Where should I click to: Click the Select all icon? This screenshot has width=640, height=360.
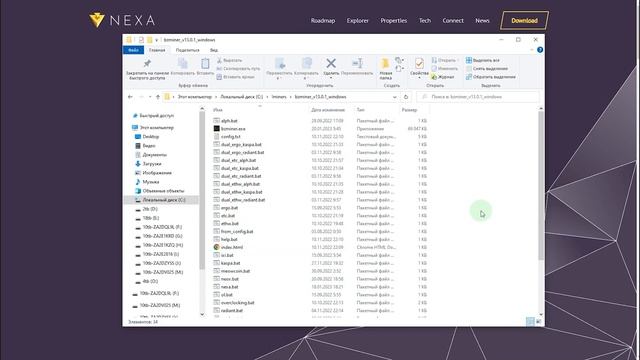click(469, 60)
